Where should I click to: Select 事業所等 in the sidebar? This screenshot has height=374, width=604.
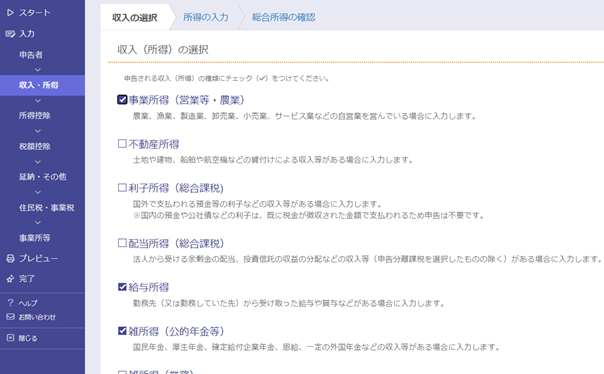(35, 238)
